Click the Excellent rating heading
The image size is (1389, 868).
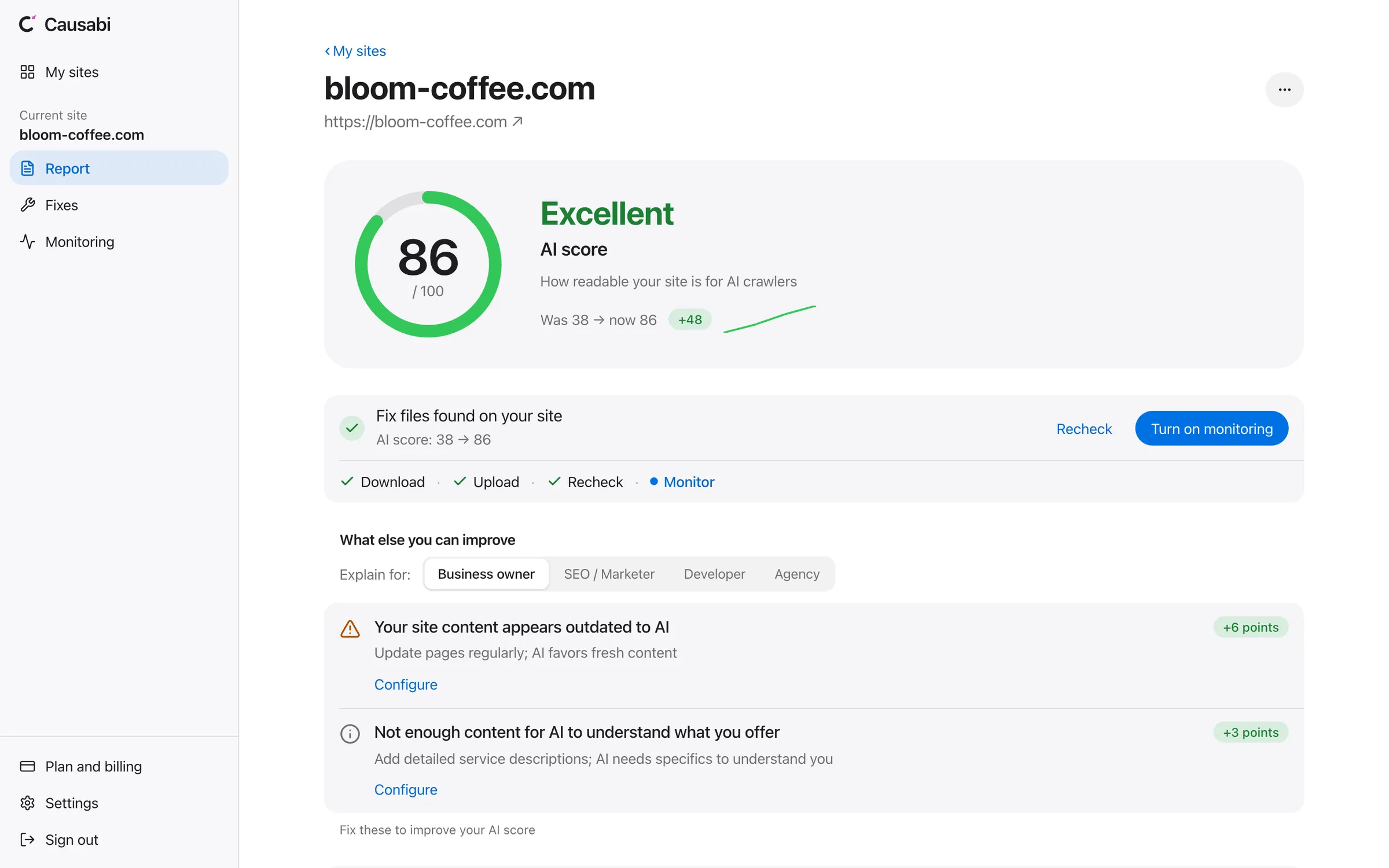point(607,214)
